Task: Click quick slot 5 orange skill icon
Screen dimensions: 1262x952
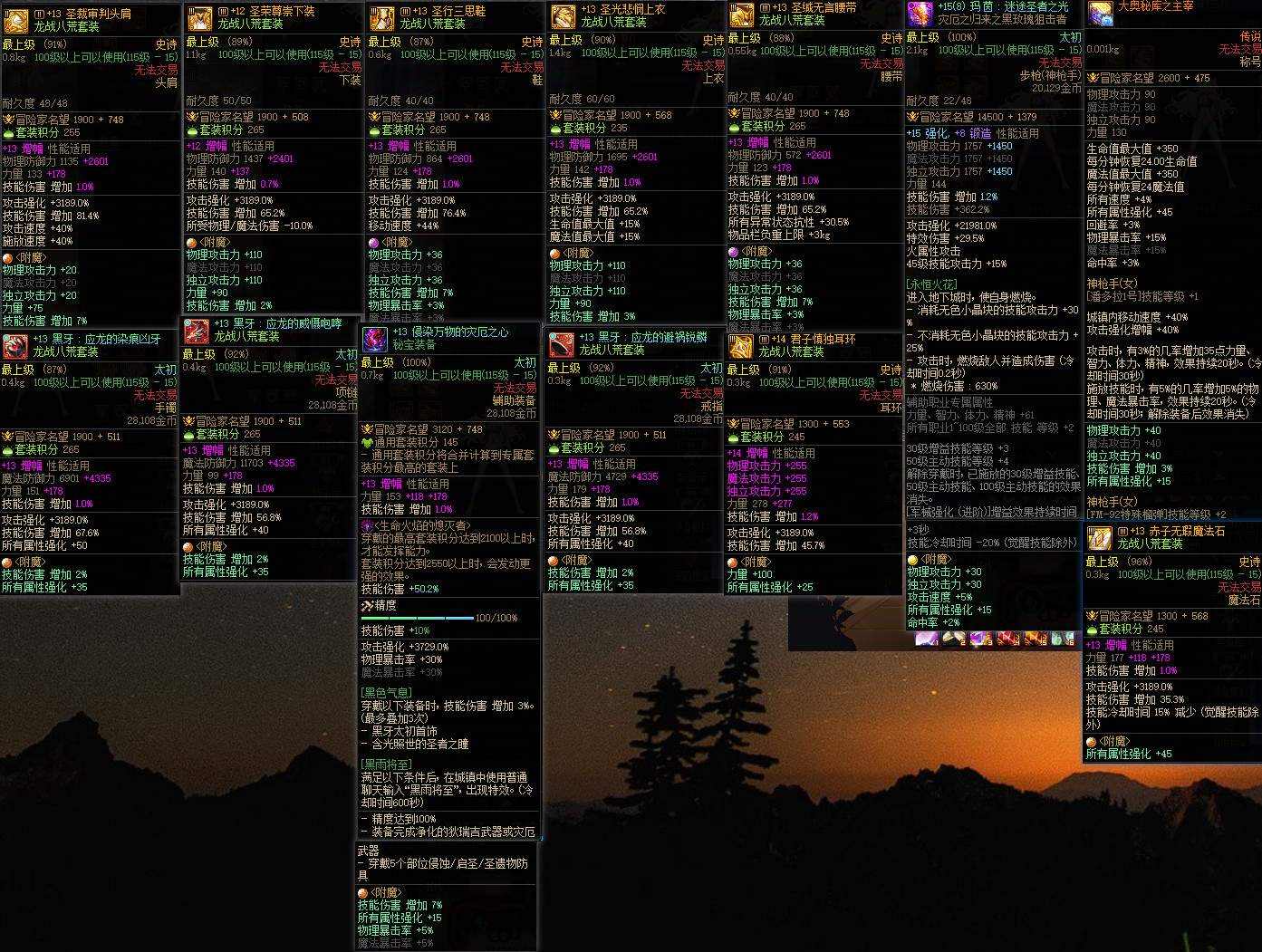Action: pos(1036,639)
